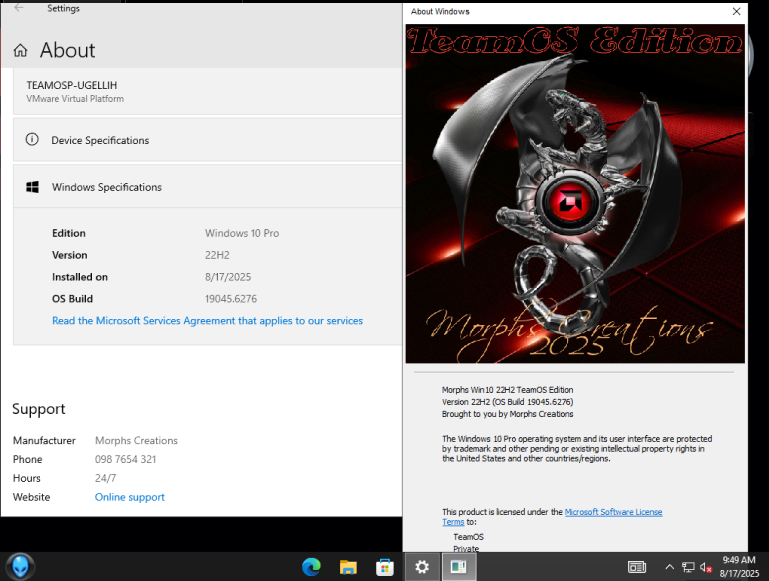Close the About Windows dialog

click(736, 11)
